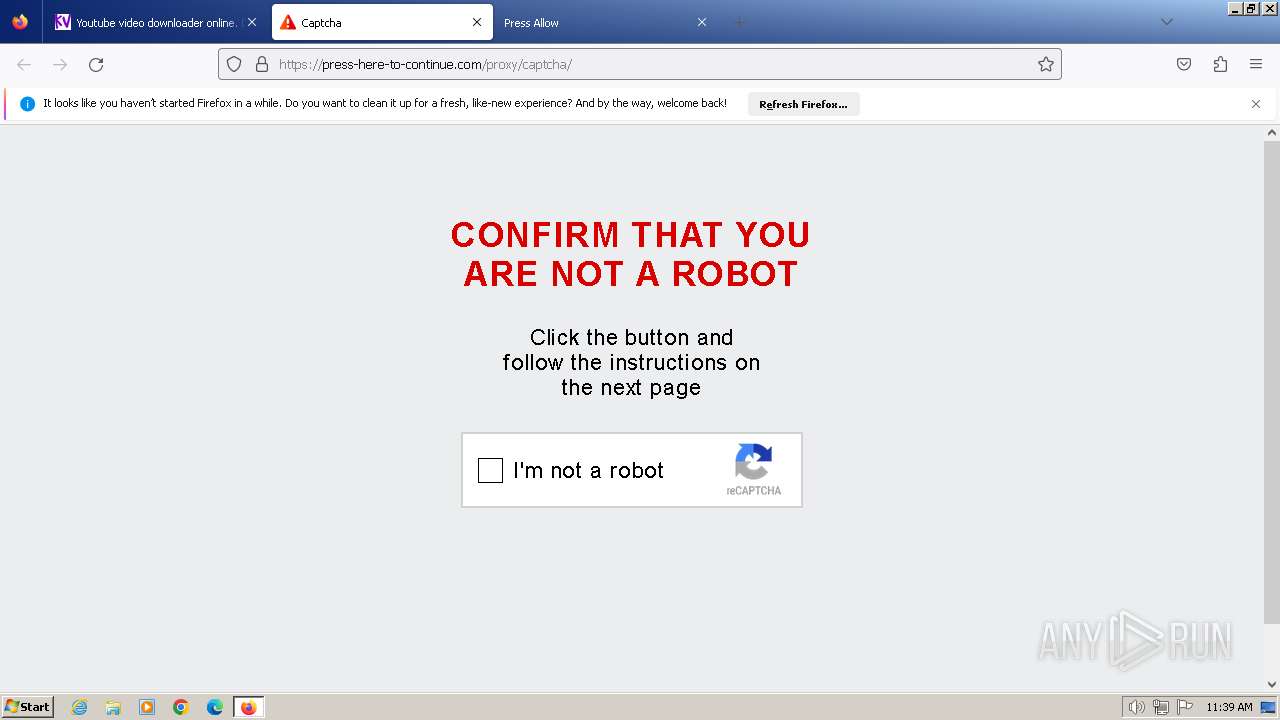Open the Extensions puzzle icon
Viewport: 1280px width, 720px height.
click(1220, 64)
